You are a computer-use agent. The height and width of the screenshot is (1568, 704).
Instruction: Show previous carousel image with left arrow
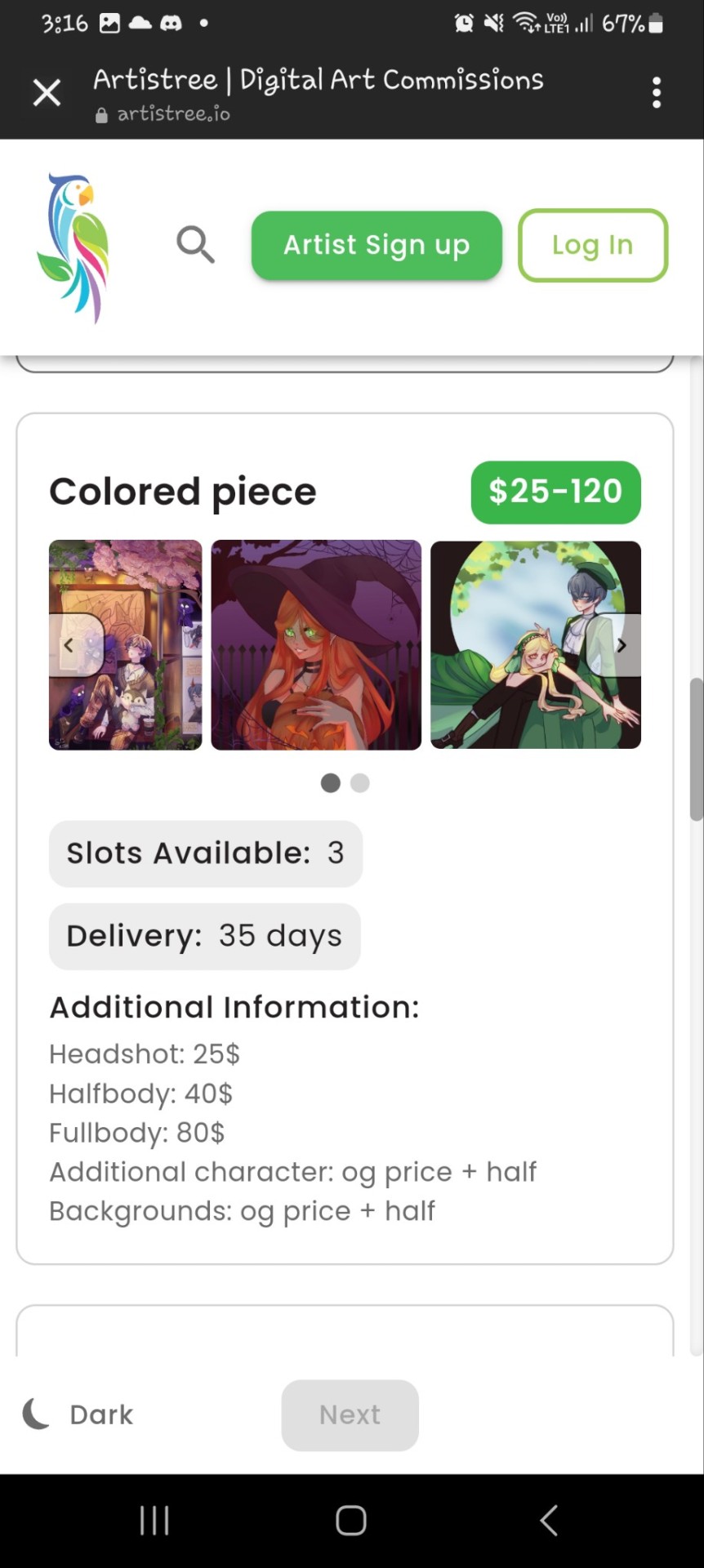coord(69,645)
